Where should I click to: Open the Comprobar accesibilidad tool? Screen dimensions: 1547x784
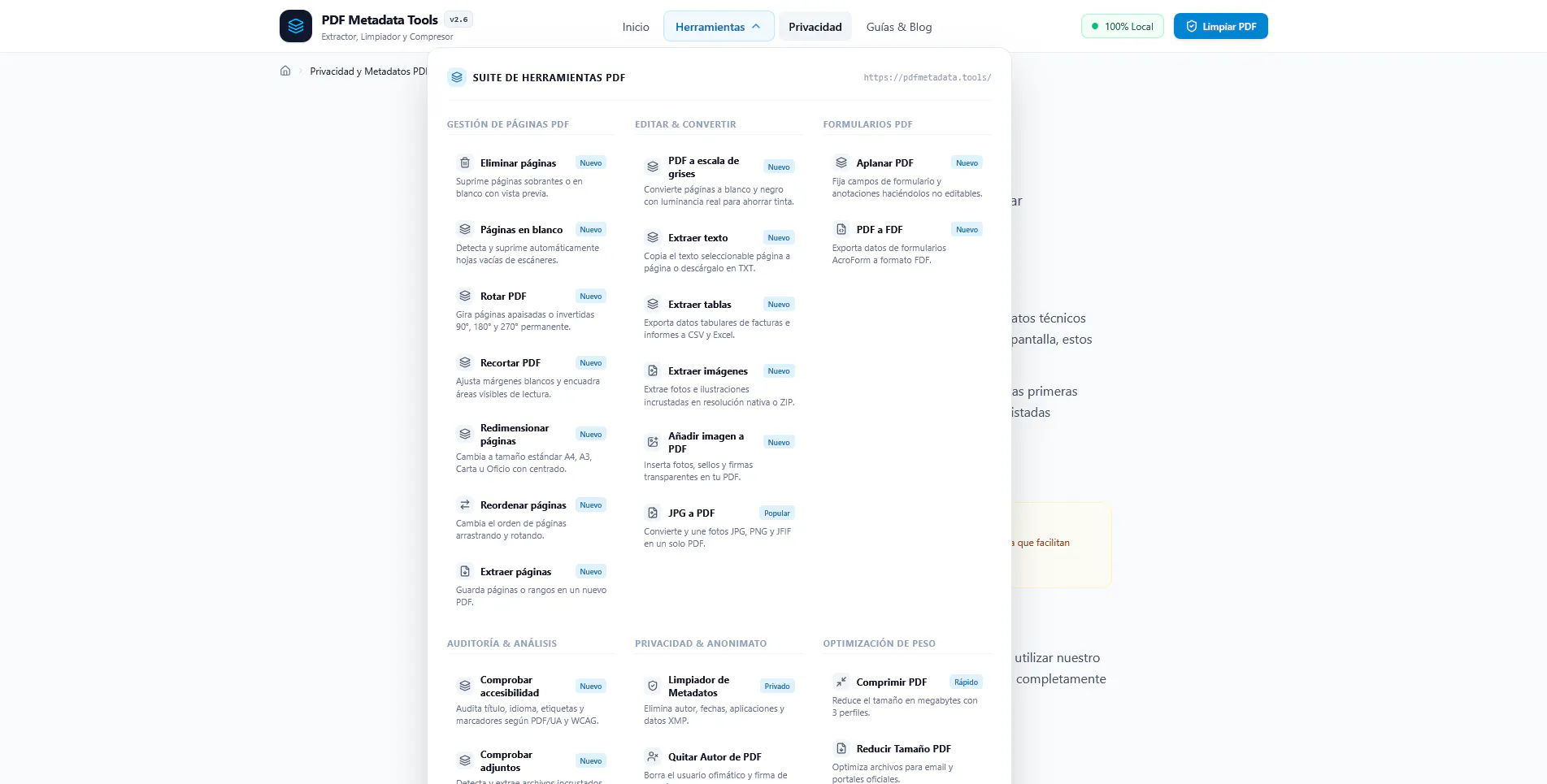(x=531, y=700)
